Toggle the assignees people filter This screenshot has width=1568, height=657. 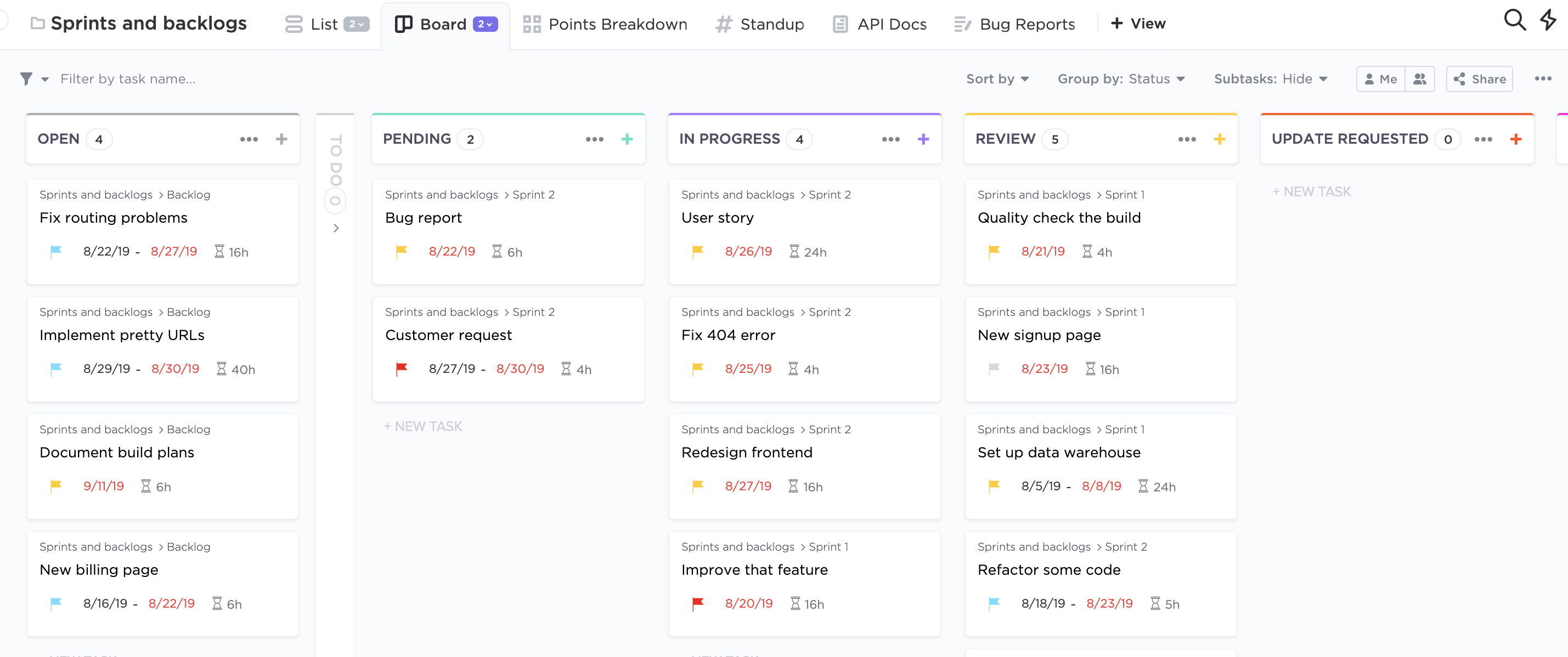(1419, 79)
